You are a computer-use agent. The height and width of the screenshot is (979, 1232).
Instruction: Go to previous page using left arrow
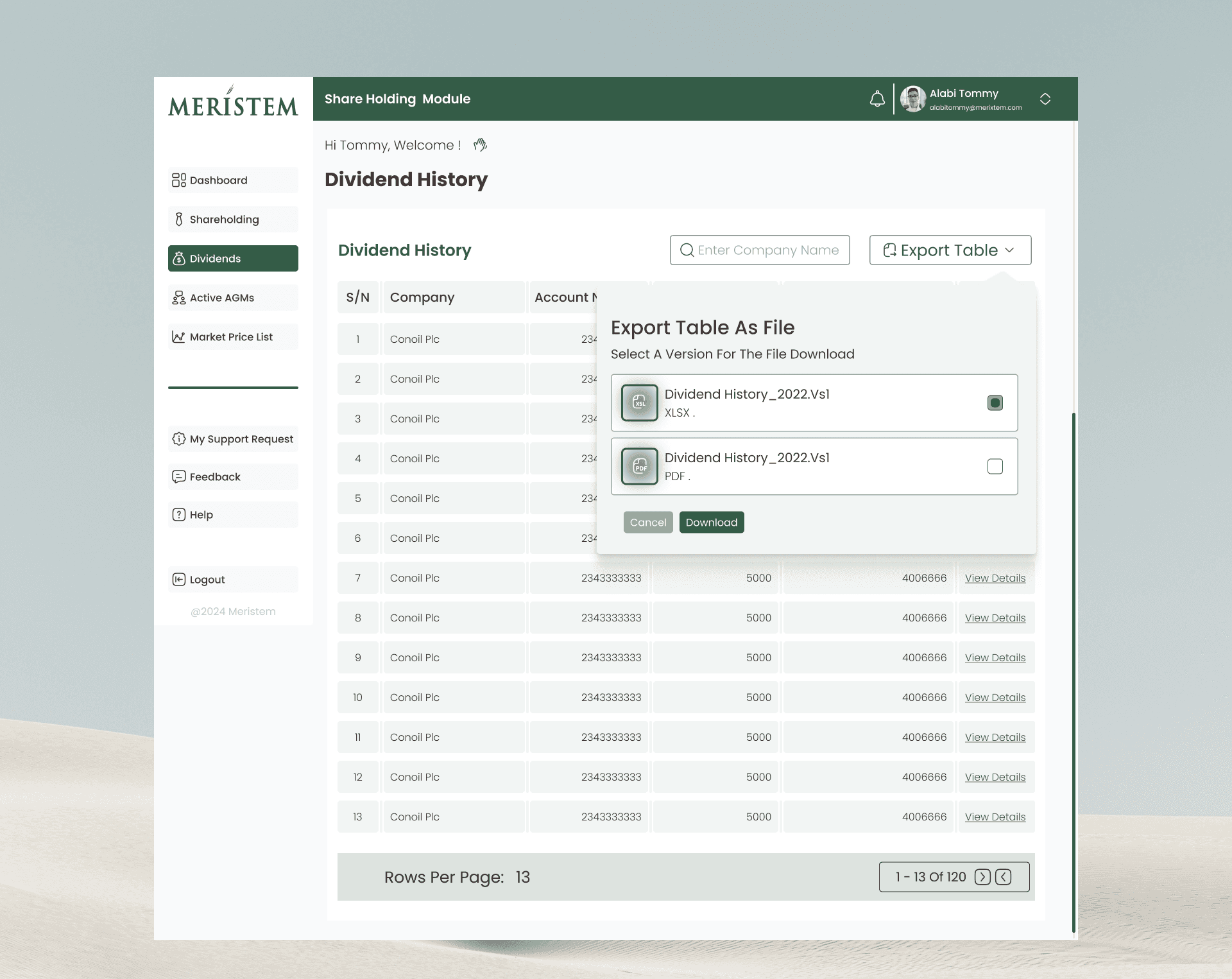(x=1004, y=877)
